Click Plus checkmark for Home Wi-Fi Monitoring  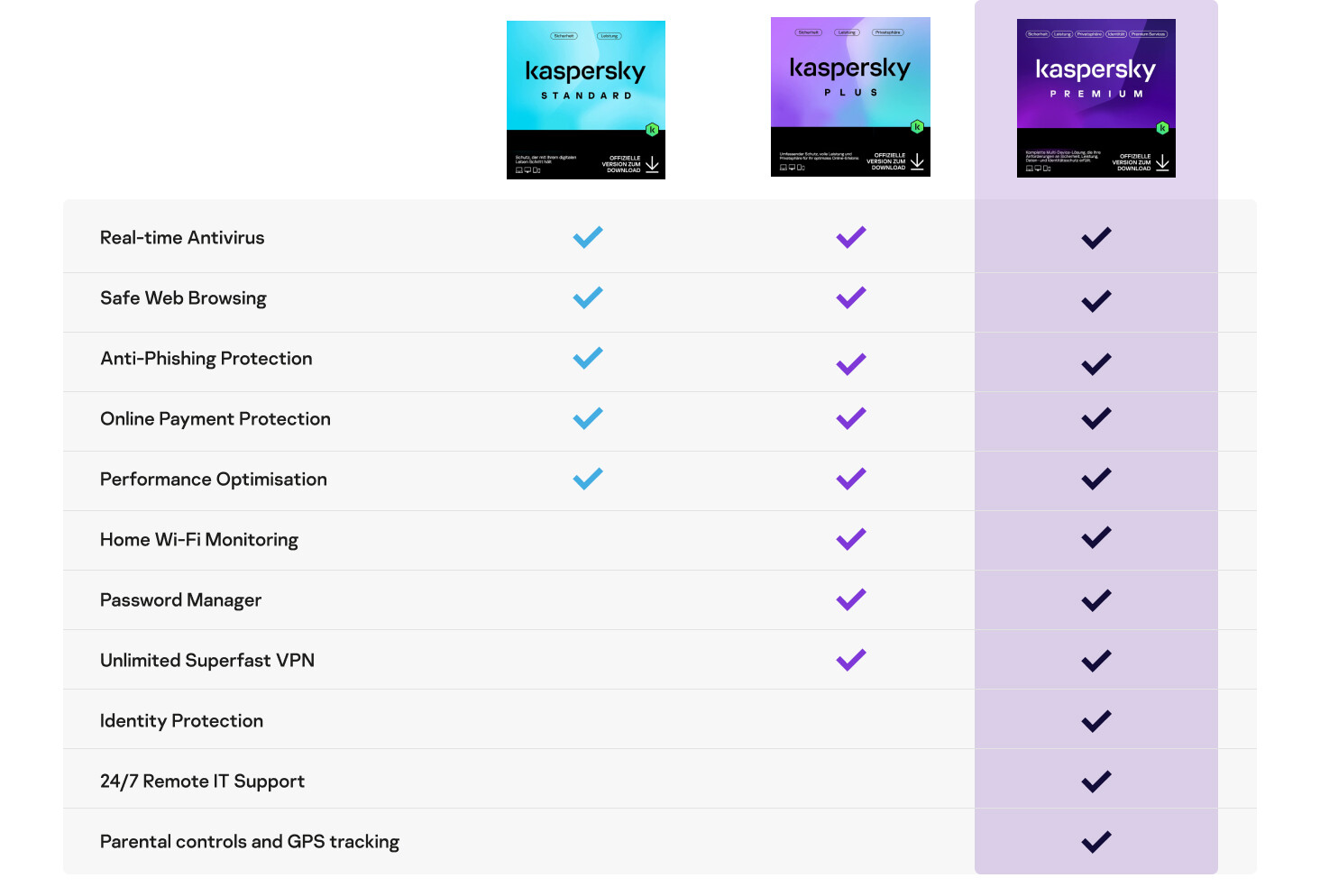point(850,539)
